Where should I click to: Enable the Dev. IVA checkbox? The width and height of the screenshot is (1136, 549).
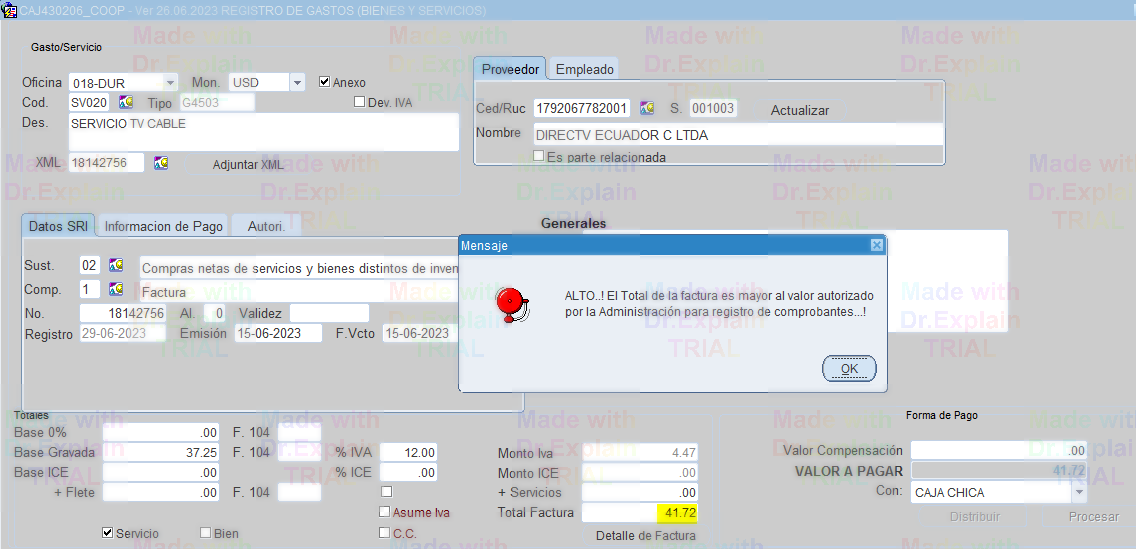coord(360,102)
